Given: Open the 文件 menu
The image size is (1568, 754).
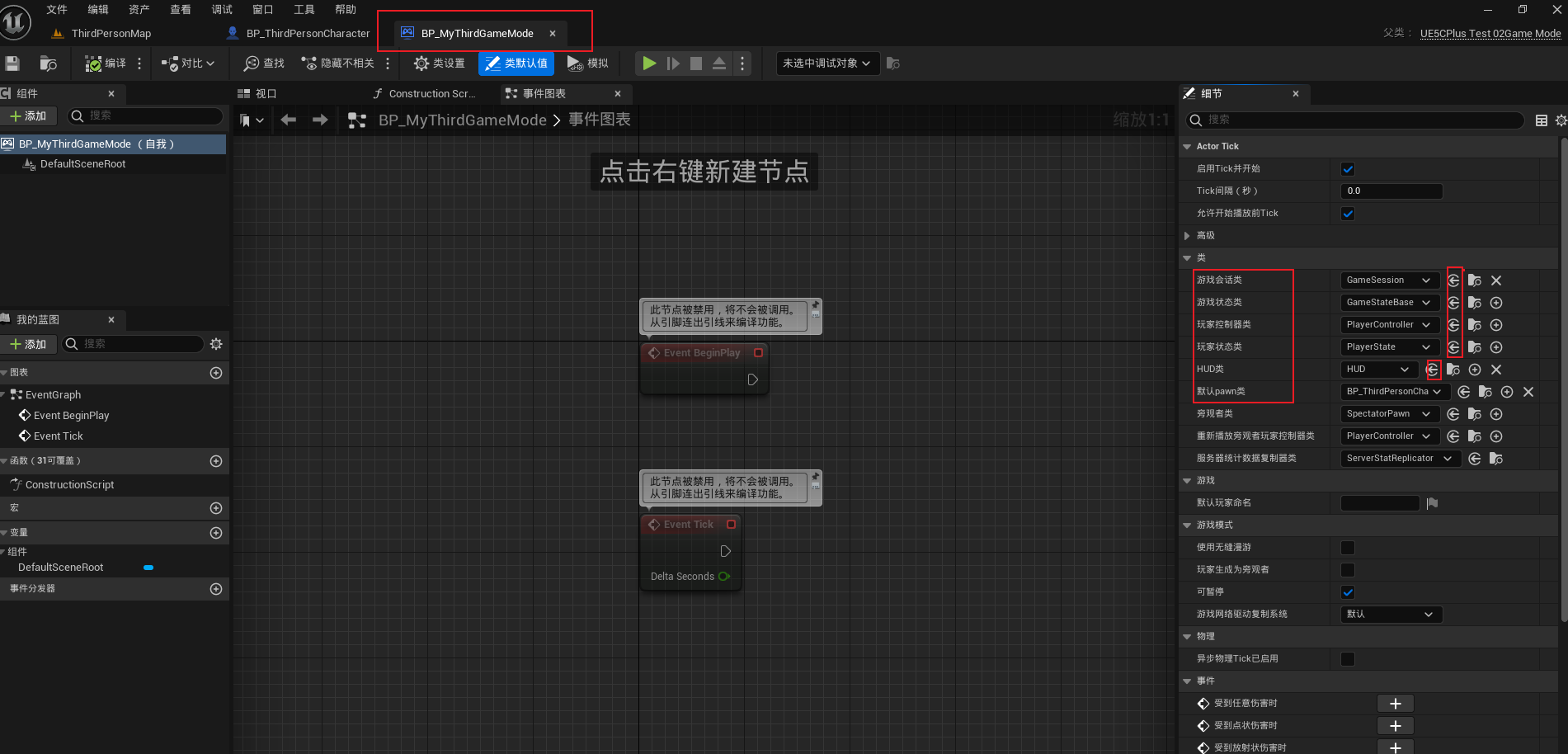Looking at the screenshot, I should coord(56,9).
